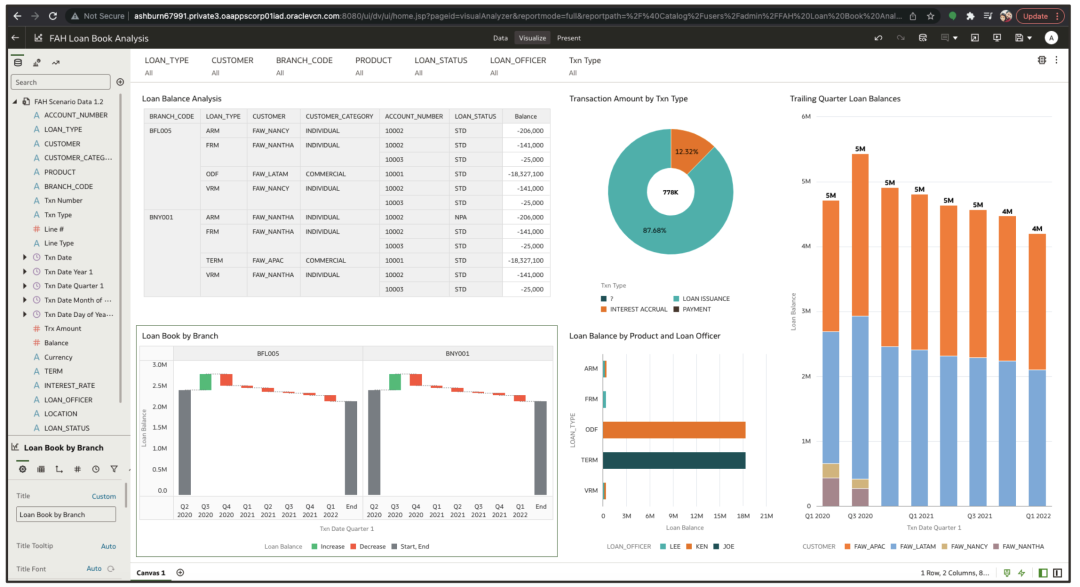The height and width of the screenshot is (587, 1080).
Task: Select the Date/Time clock properties icon
Action: point(96,469)
